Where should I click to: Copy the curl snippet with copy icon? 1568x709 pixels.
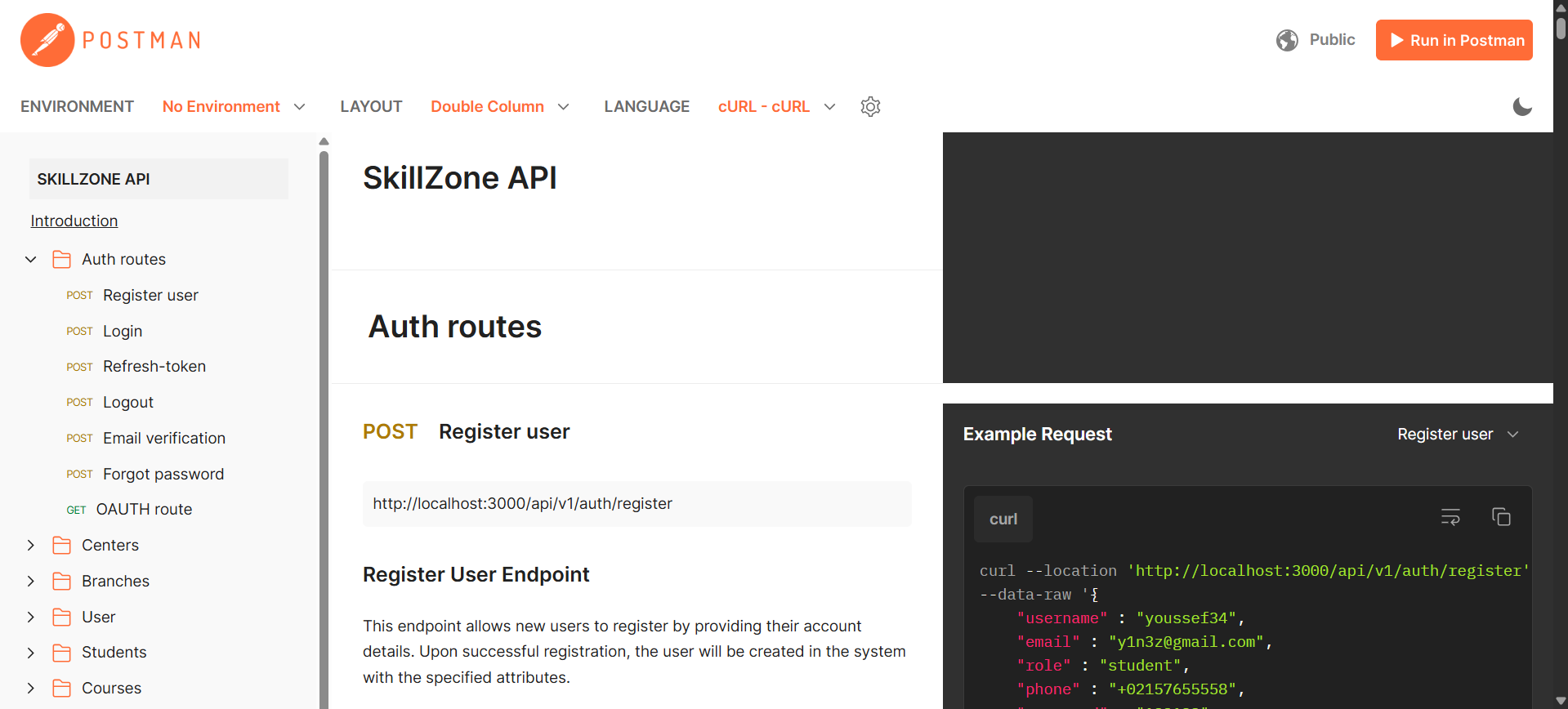click(1501, 517)
